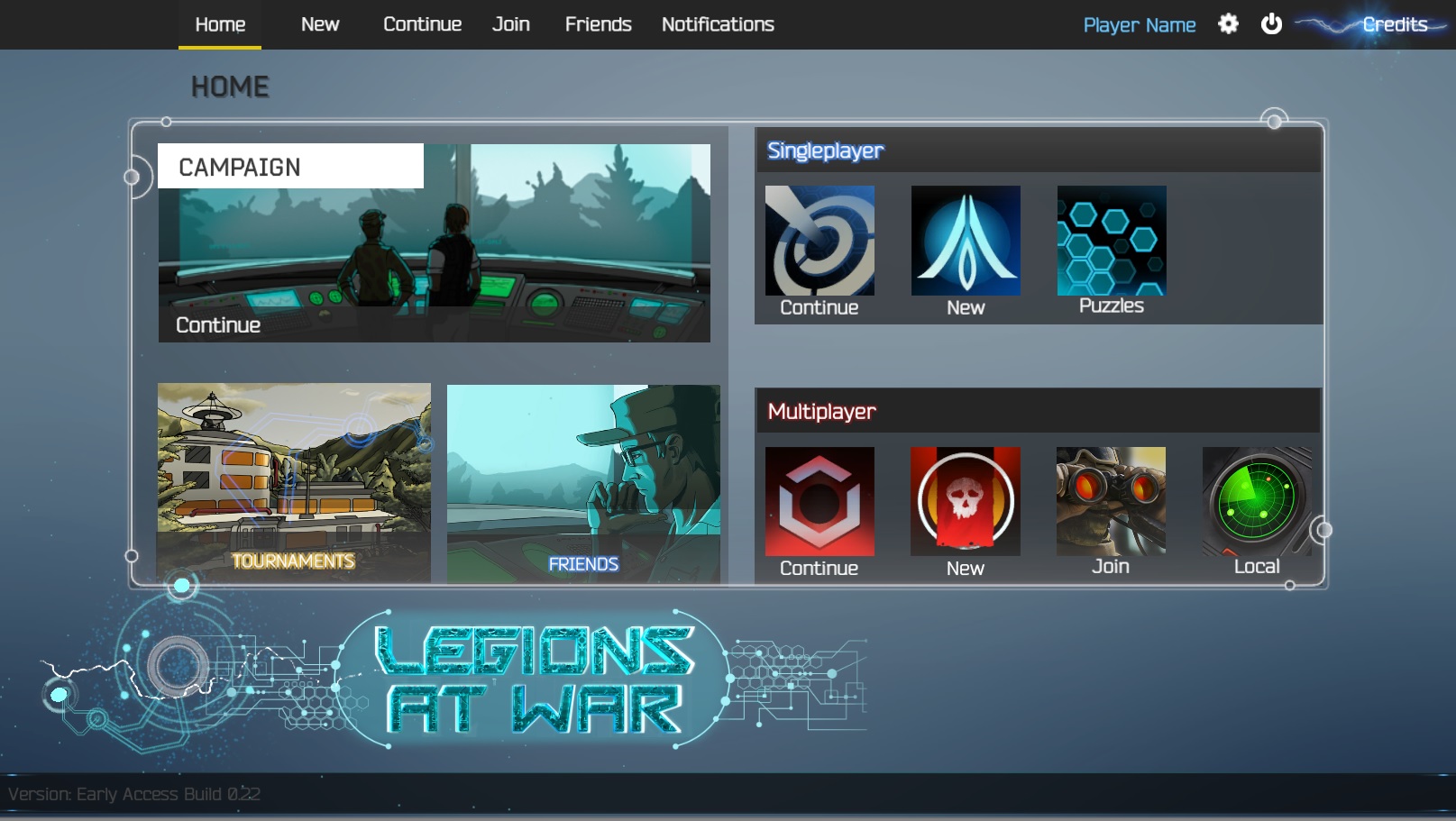1456x821 pixels.
Task: Open the settings gear icon
Action: (1227, 24)
